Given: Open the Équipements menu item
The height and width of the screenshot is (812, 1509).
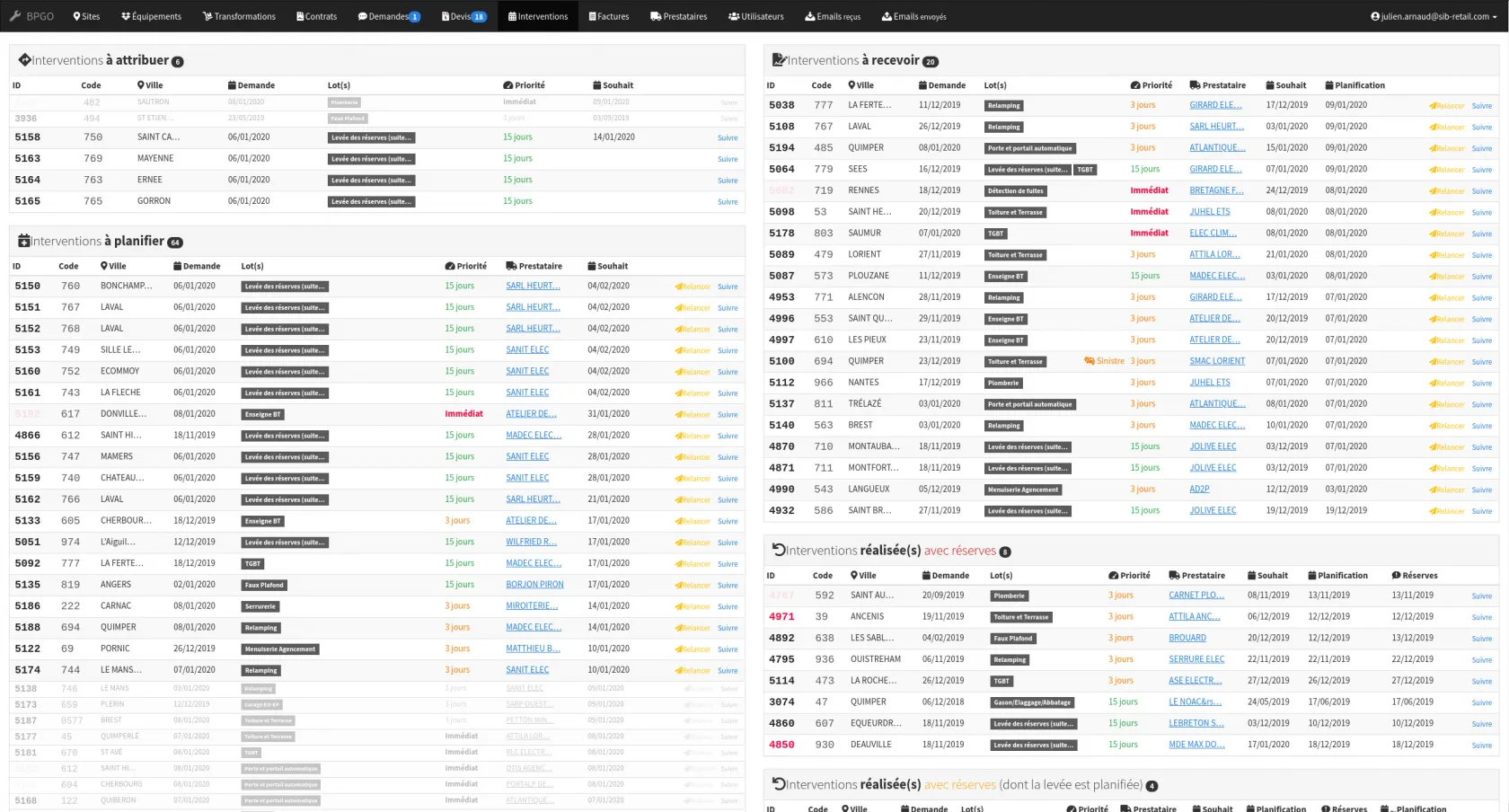Looking at the screenshot, I should click(151, 16).
